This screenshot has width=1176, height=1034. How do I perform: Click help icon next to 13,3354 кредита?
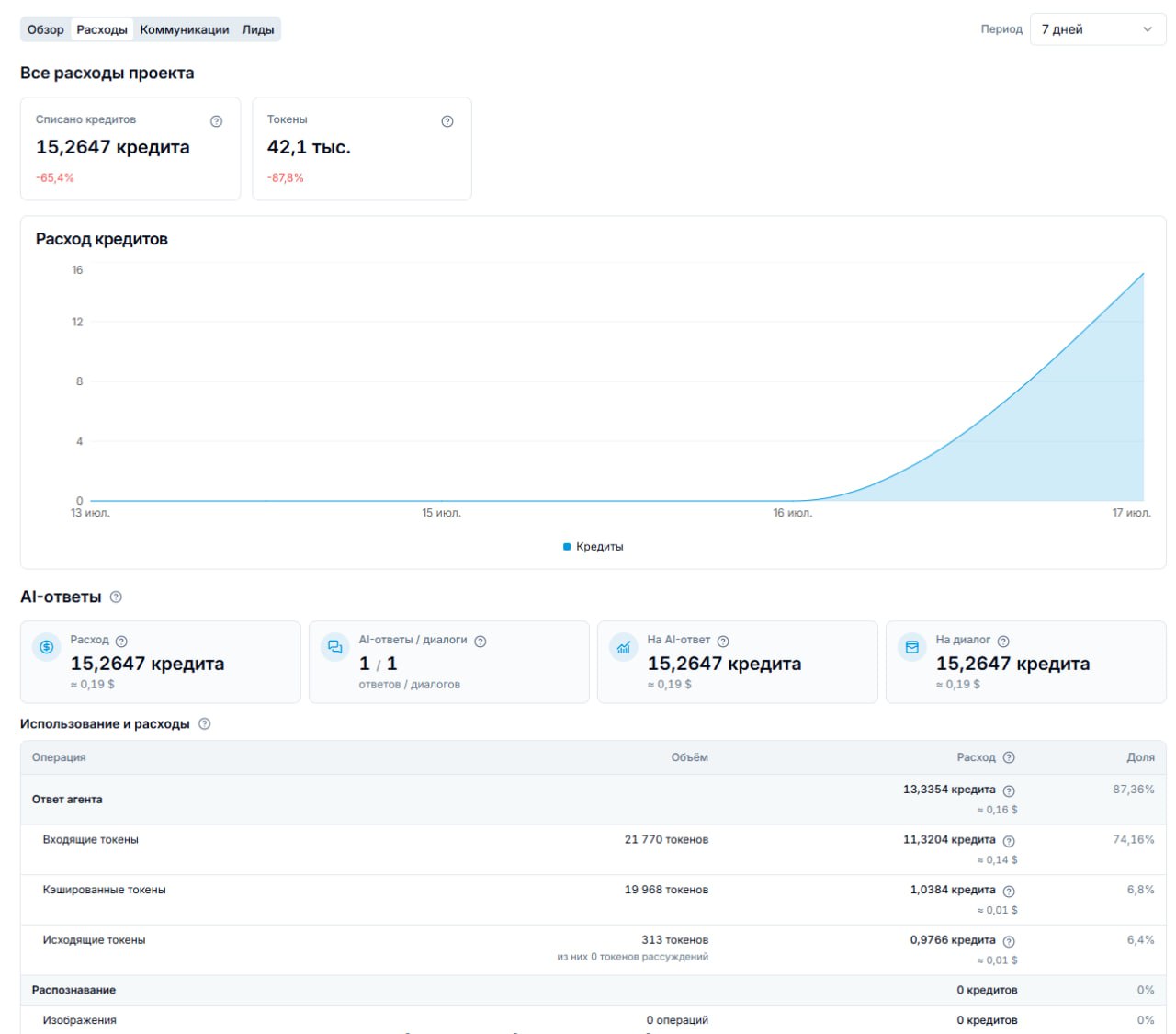(1009, 790)
